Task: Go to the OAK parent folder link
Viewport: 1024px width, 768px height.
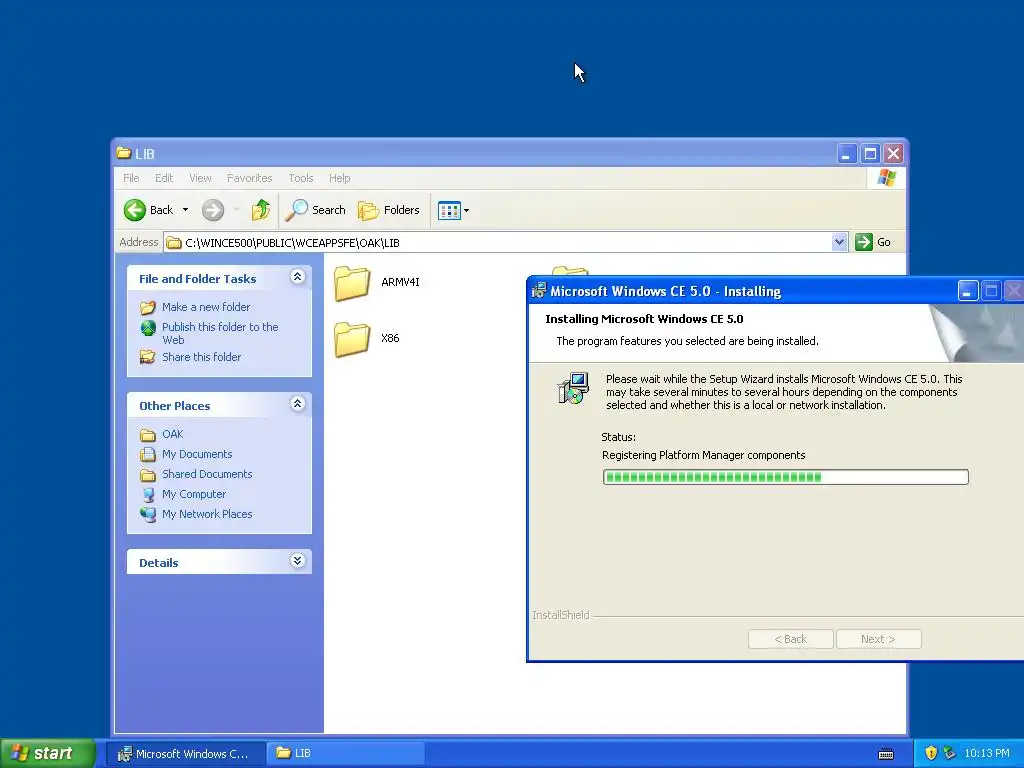Action: [172, 434]
